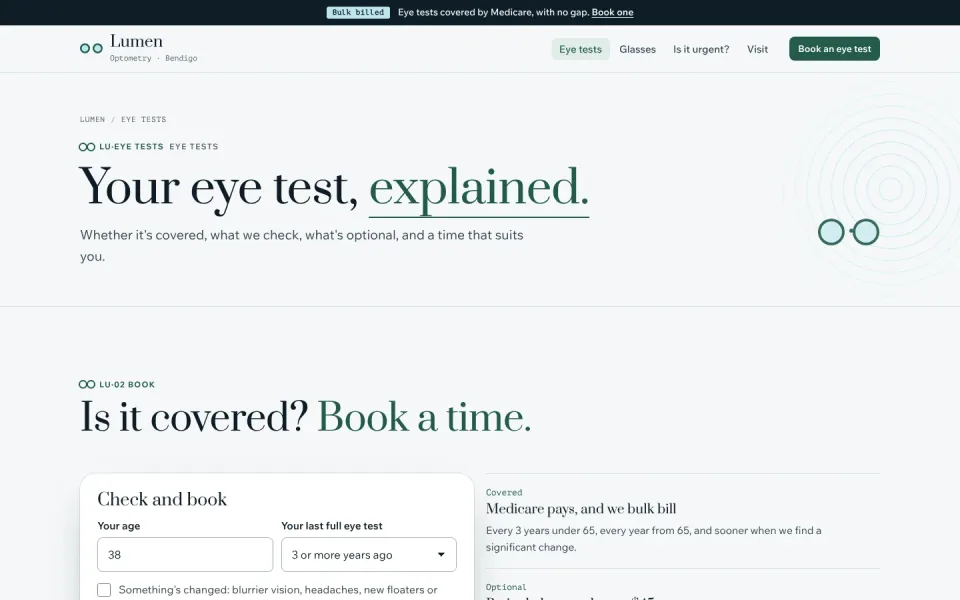The image size is (960, 600).
Task: Click the large glasses illustration in hero
Action: (x=849, y=232)
